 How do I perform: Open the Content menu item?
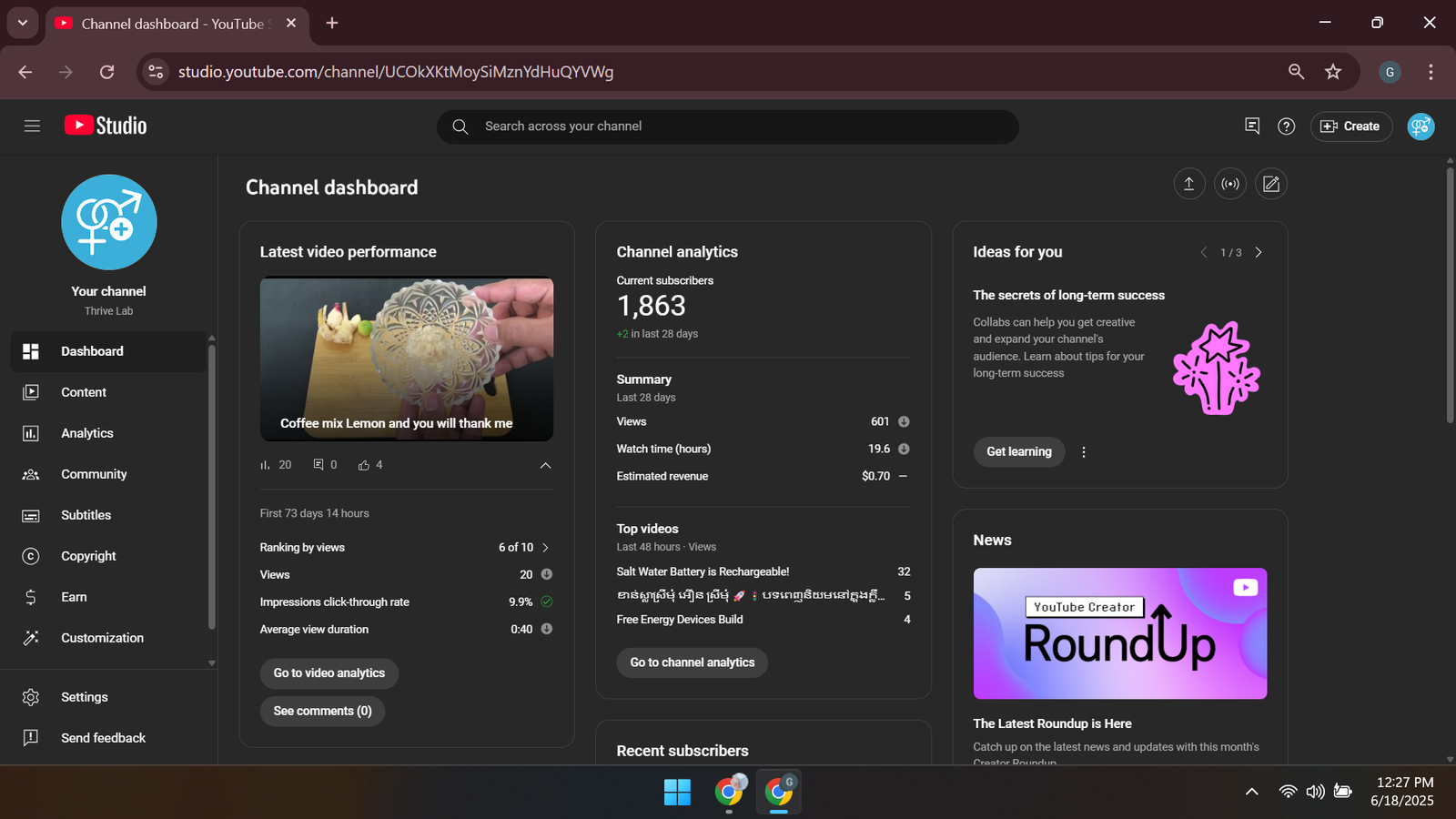coord(108,392)
